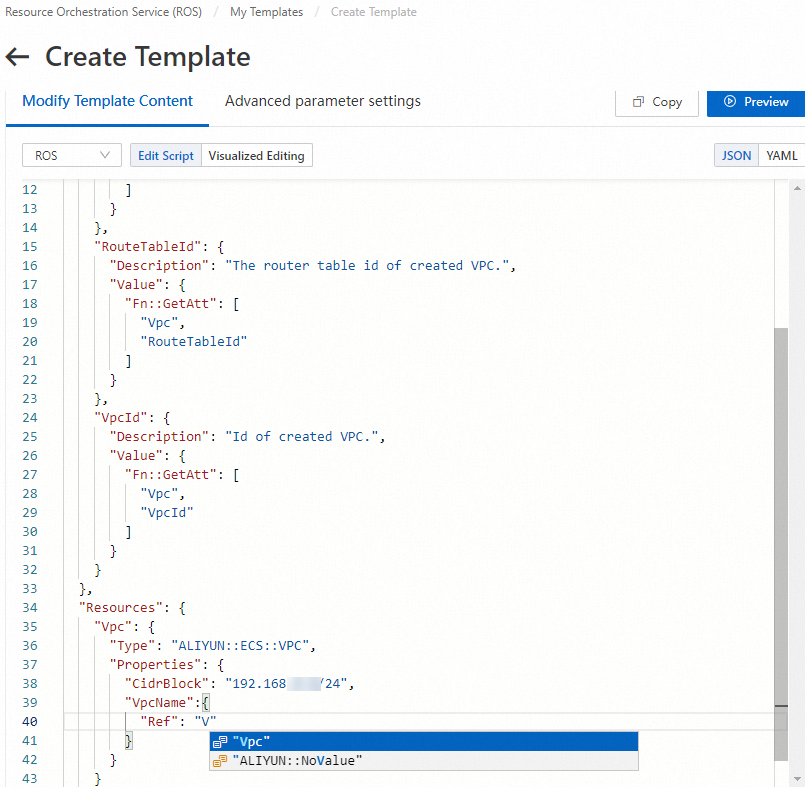The height and width of the screenshot is (787, 805).
Task: Click the icon beside the "Vpc" suggestion
Action: [x=219, y=741]
